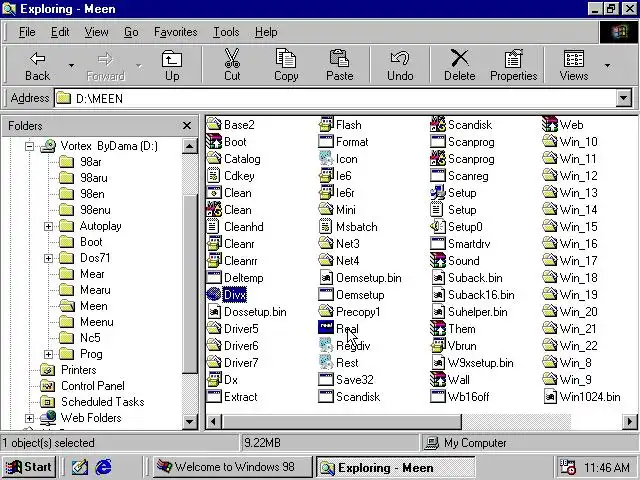Open Properties from the toolbar
This screenshot has height=480, width=640.
click(x=513, y=65)
